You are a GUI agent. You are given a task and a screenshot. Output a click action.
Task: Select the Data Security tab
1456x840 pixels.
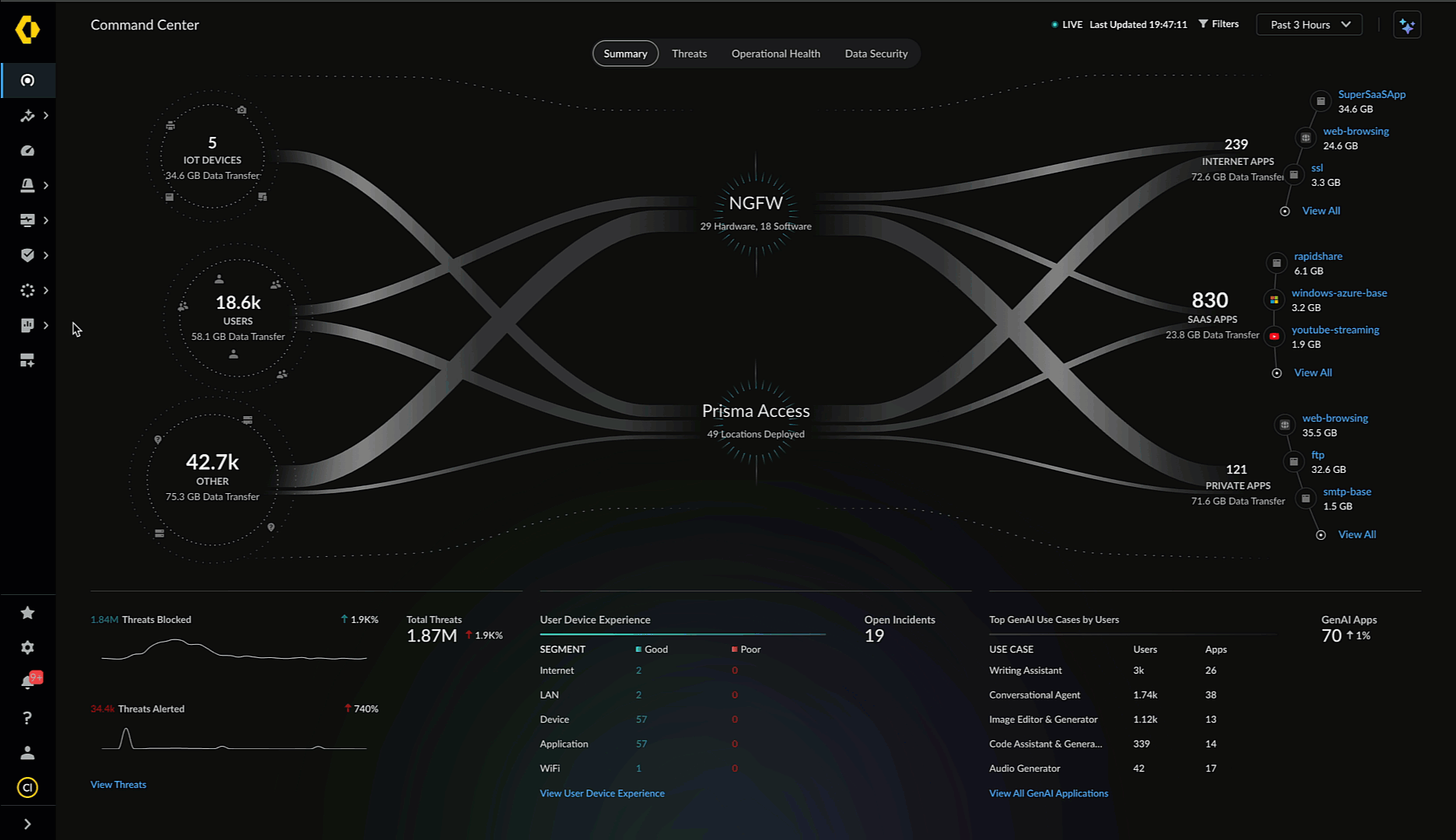(875, 54)
